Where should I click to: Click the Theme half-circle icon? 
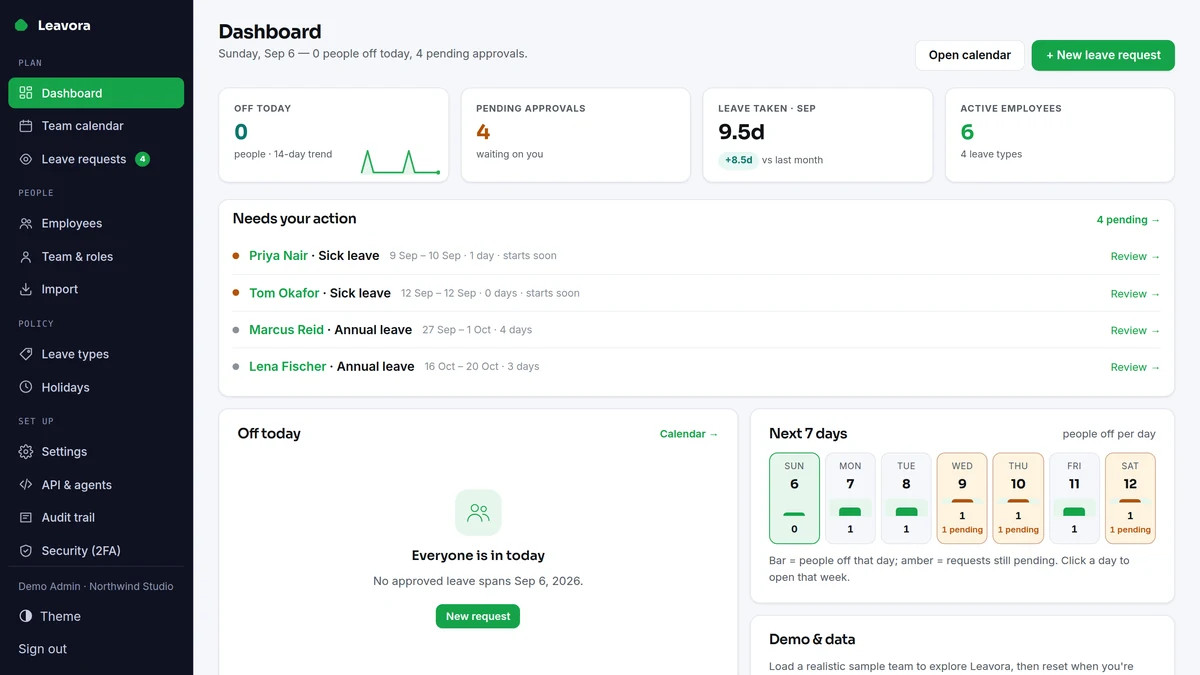[x=26, y=616]
